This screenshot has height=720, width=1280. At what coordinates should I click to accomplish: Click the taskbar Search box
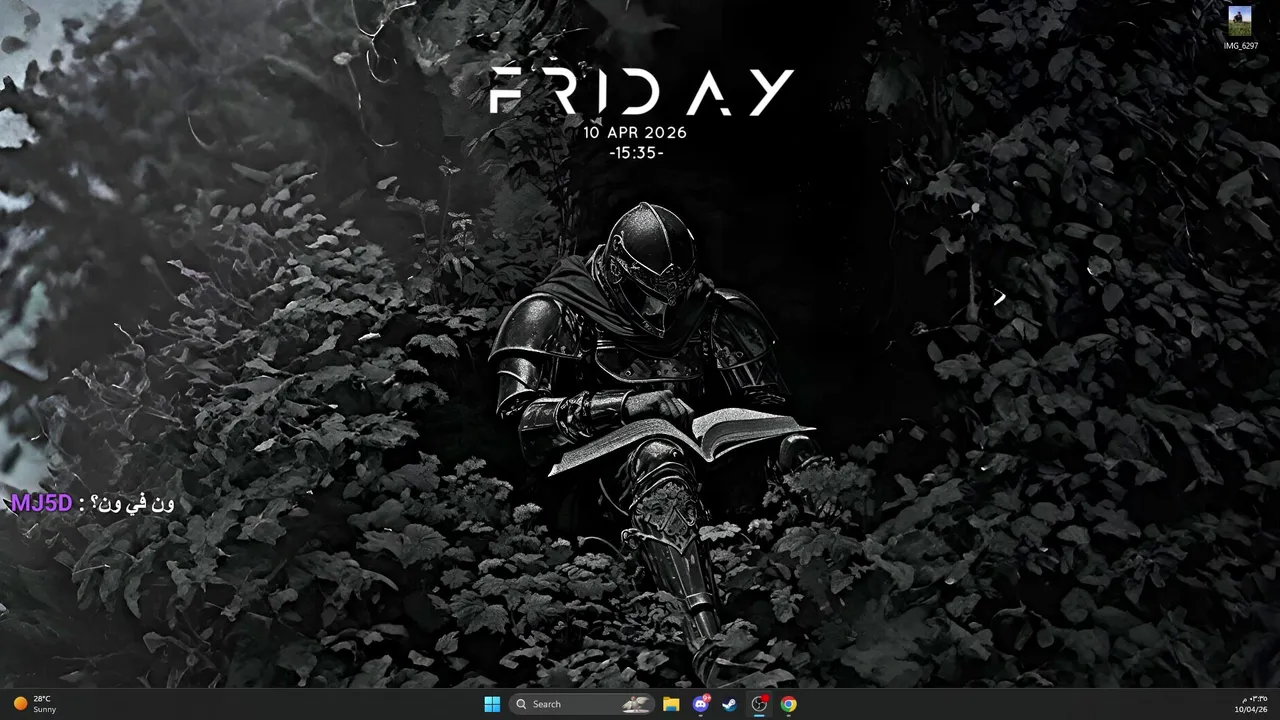point(582,704)
